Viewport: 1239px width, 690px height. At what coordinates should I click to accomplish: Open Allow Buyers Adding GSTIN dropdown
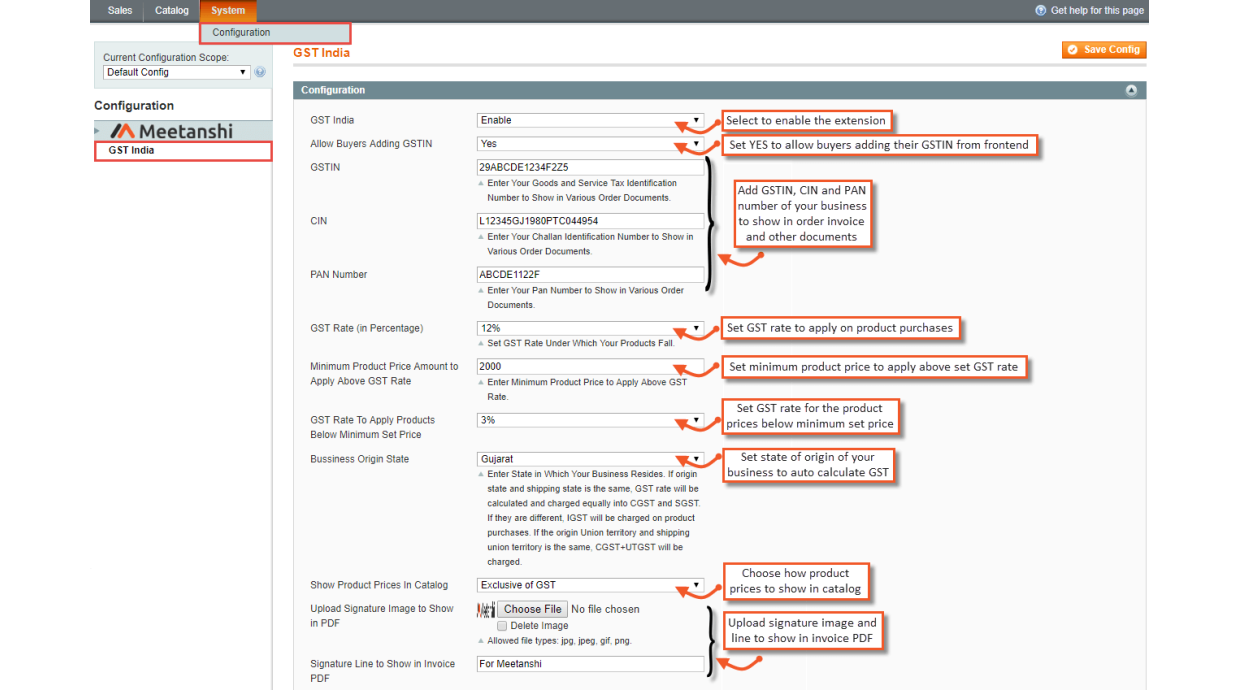590,144
